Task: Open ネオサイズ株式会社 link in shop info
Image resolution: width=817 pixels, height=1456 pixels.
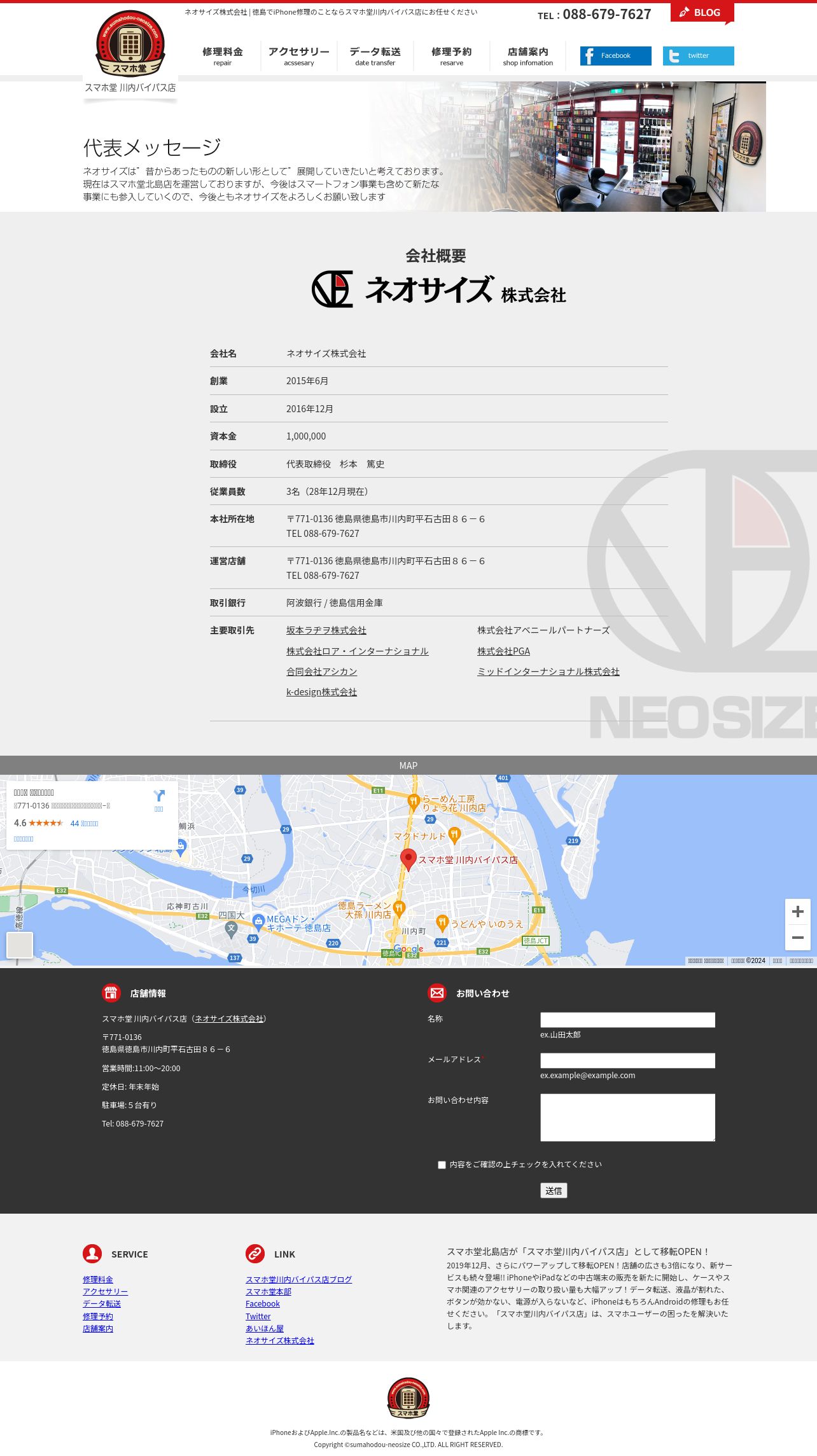Action: point(229,1019)
